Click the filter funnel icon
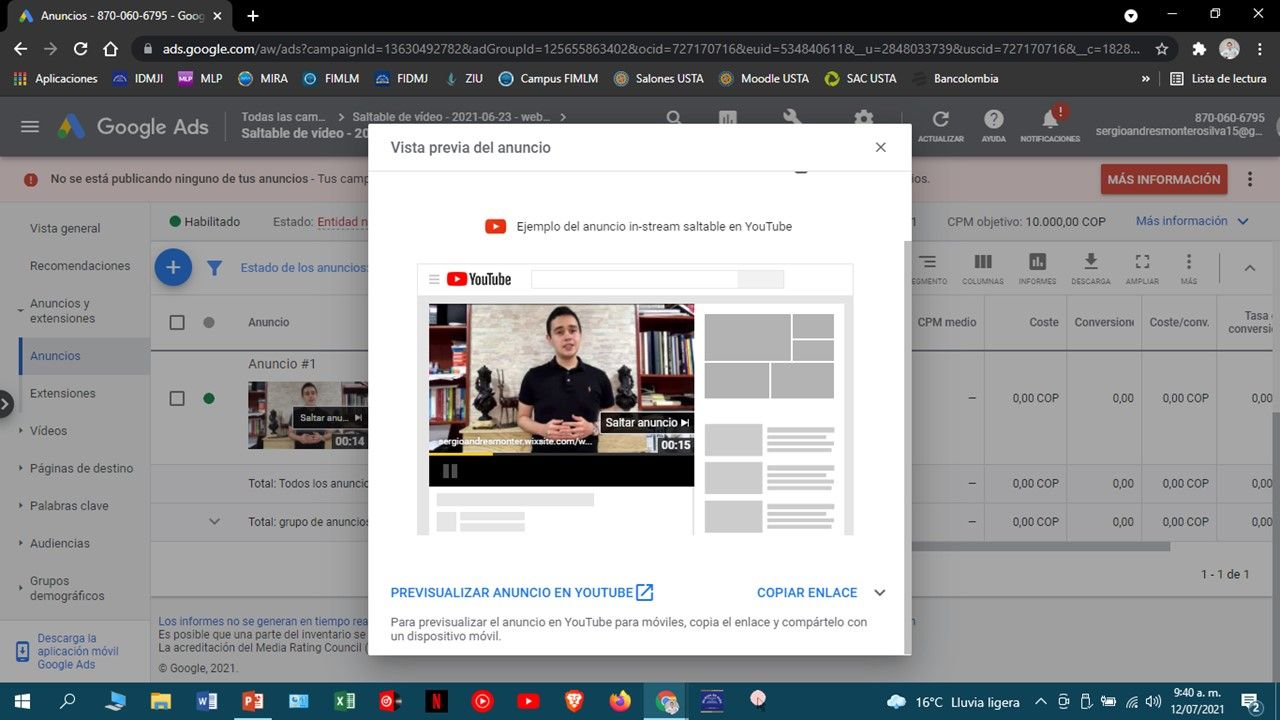This screenshot has width=1280, height=720. pos(214,267)
